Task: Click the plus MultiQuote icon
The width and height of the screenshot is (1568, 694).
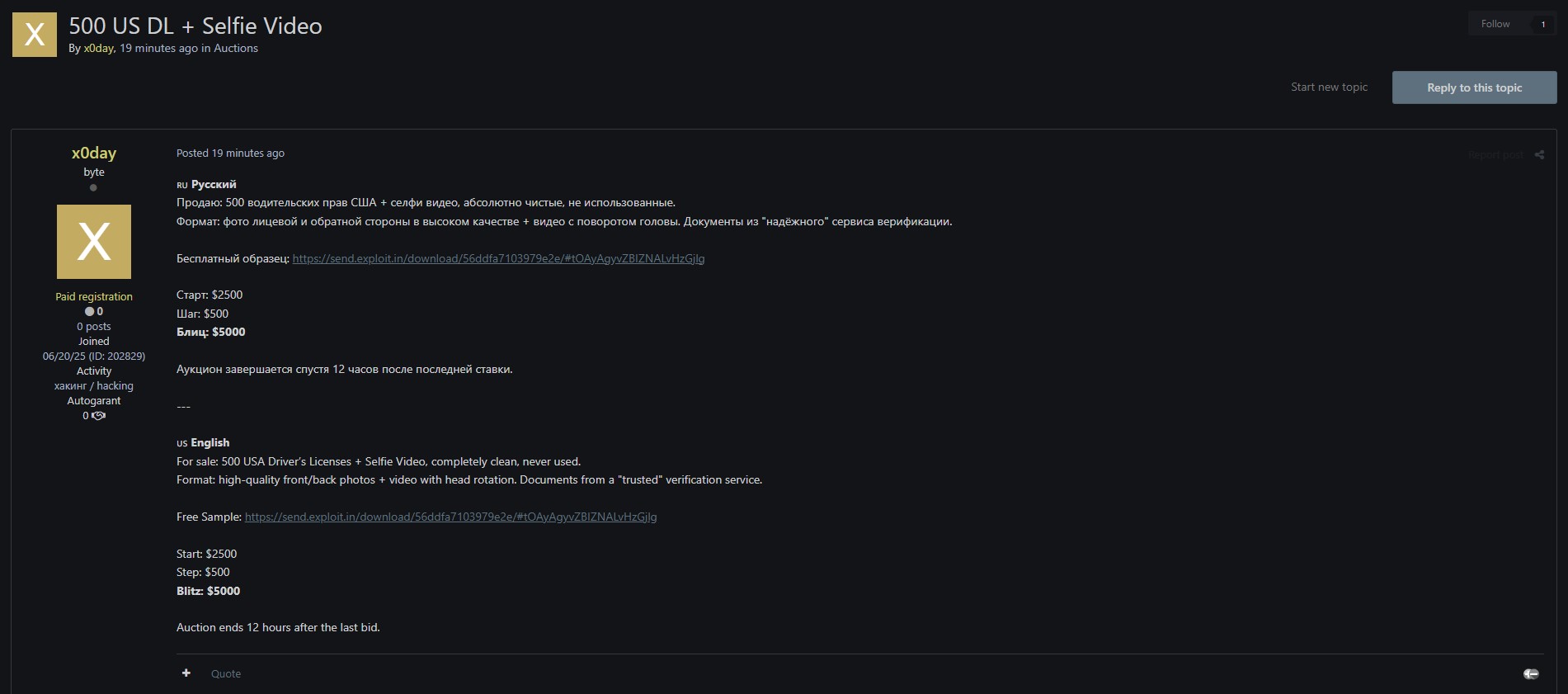Action: [186, 673]
